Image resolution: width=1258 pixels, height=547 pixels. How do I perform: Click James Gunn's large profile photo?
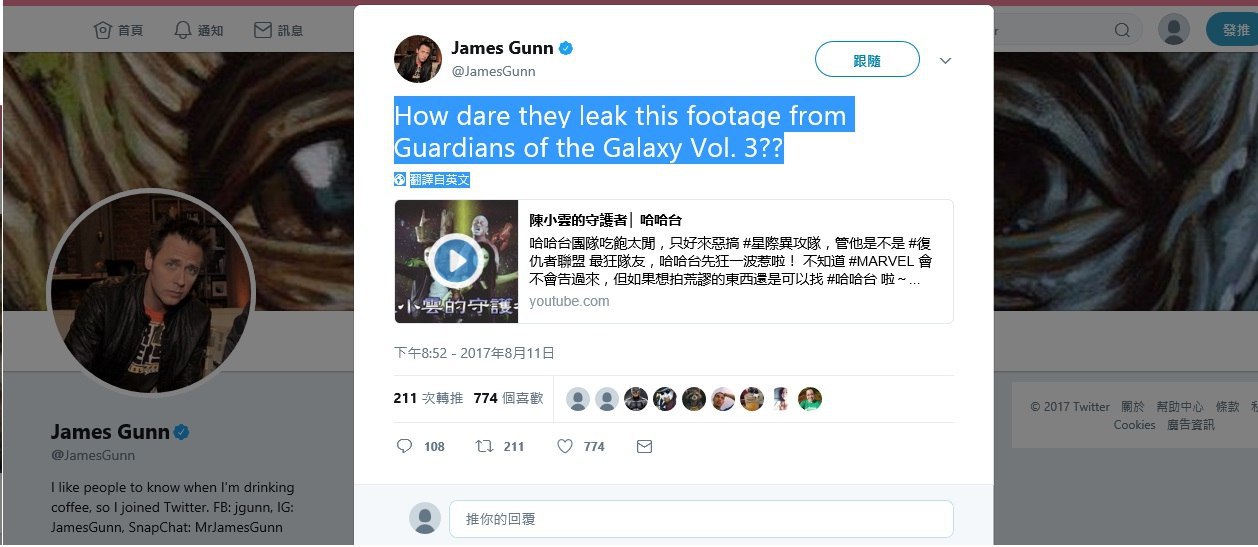tap(151, 291)
